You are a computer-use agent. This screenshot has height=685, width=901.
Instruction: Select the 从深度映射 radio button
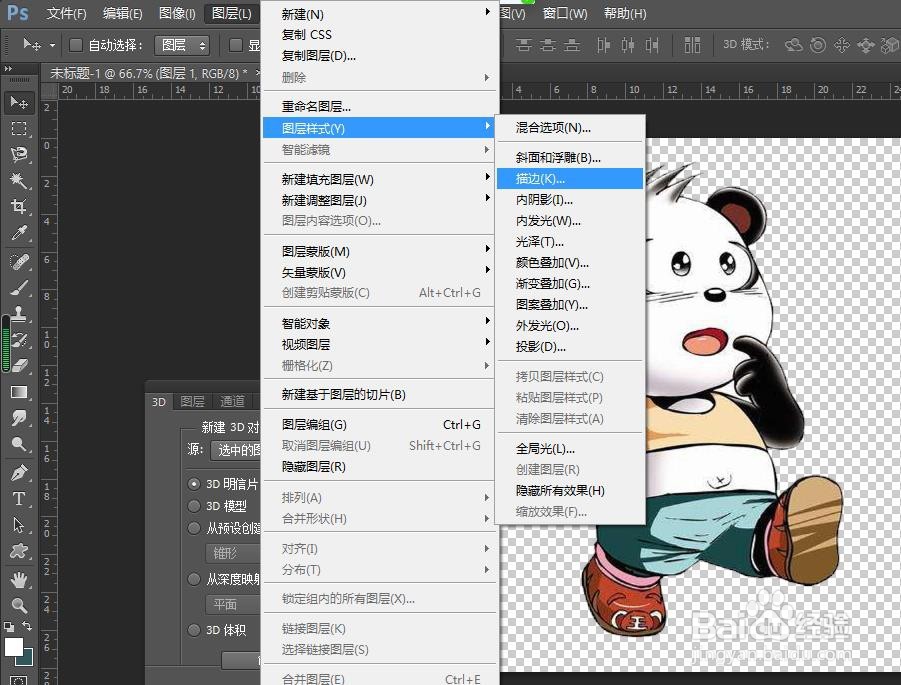194,579
